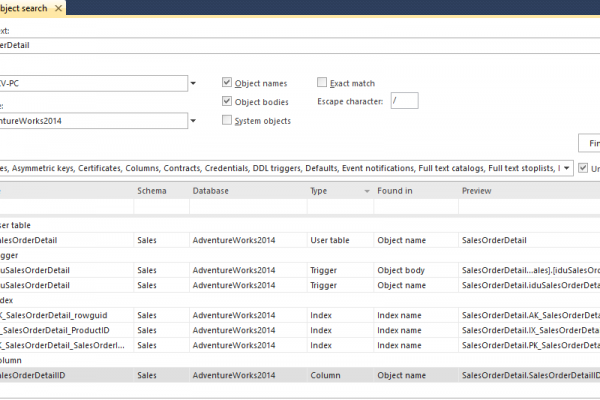
Task: Click the Database filter row cell
Action: [248, 207]
